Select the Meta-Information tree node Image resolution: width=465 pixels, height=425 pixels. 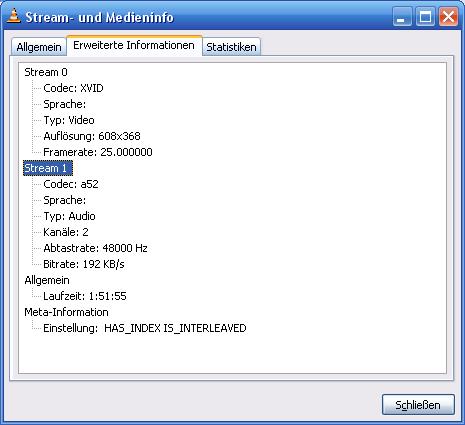[x=66, y=312]
